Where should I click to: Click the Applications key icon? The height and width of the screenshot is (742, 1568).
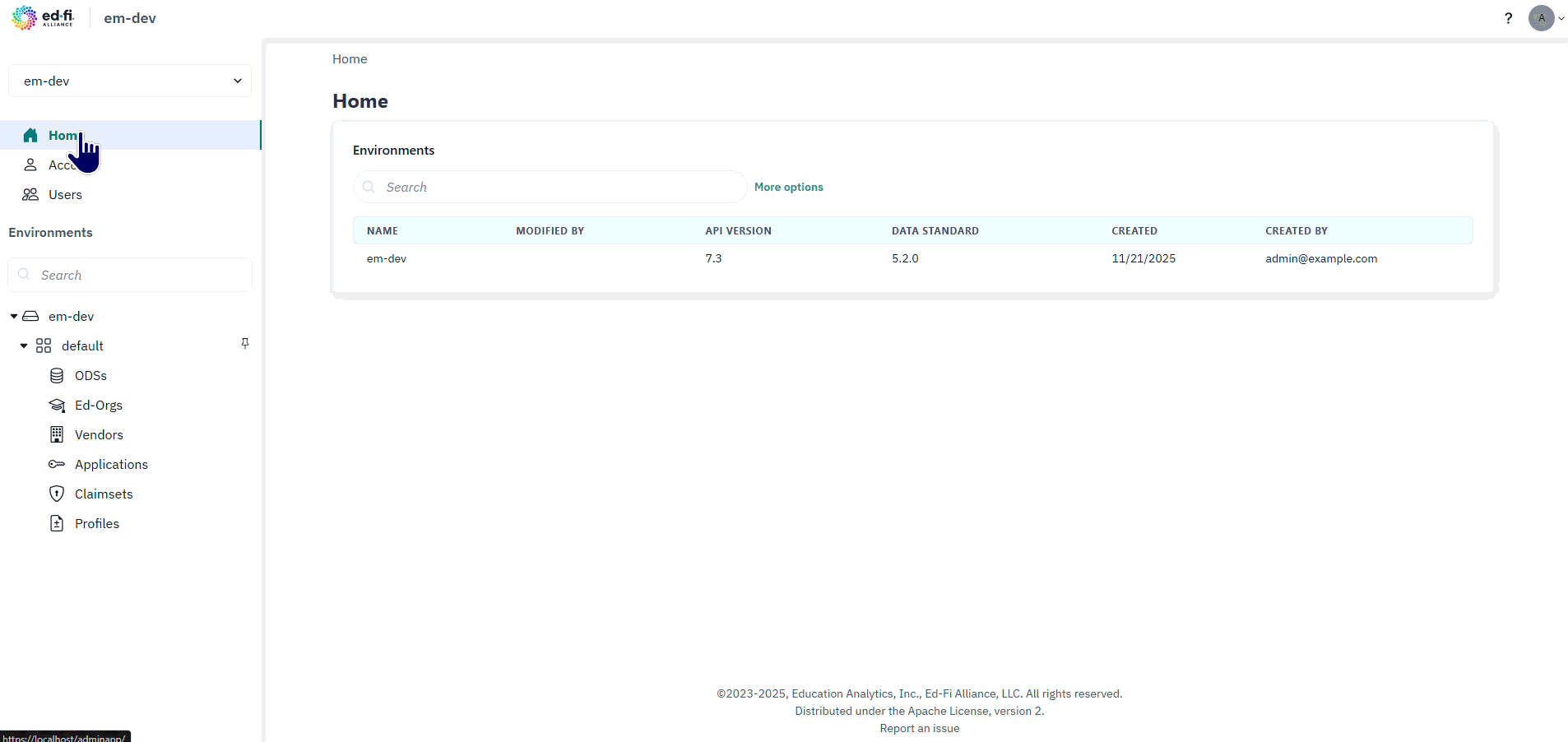(x=56, y=464)
